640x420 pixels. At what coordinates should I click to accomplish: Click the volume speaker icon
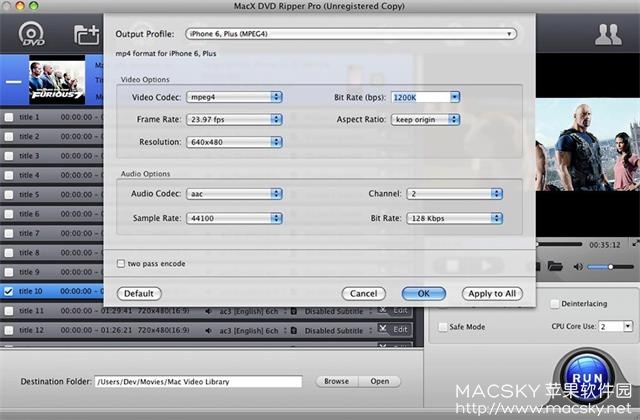pyautogui.click(x=578, y=267)
